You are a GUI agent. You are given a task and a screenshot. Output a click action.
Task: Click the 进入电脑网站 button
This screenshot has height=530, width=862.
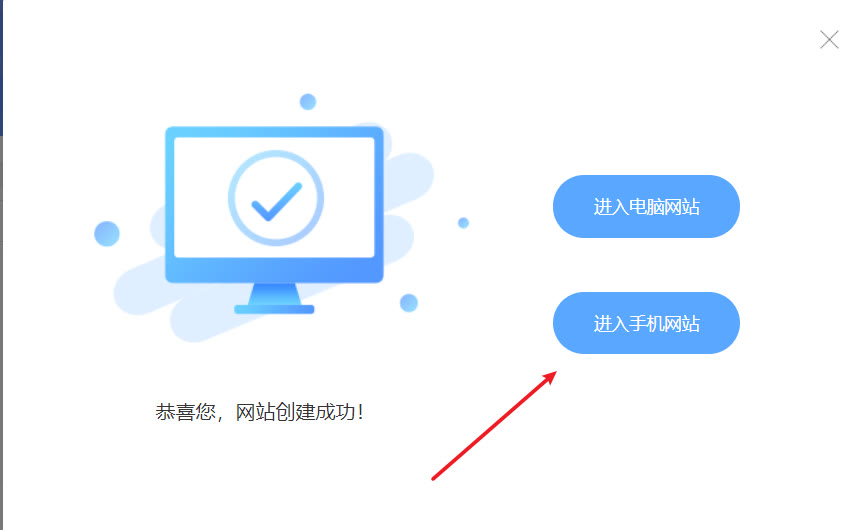646,206
